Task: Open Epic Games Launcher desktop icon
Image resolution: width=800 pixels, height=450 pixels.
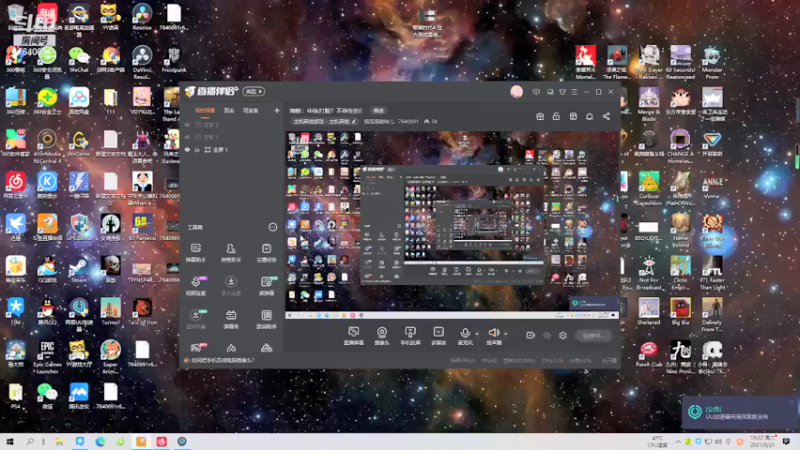Action: pos(47,358)
